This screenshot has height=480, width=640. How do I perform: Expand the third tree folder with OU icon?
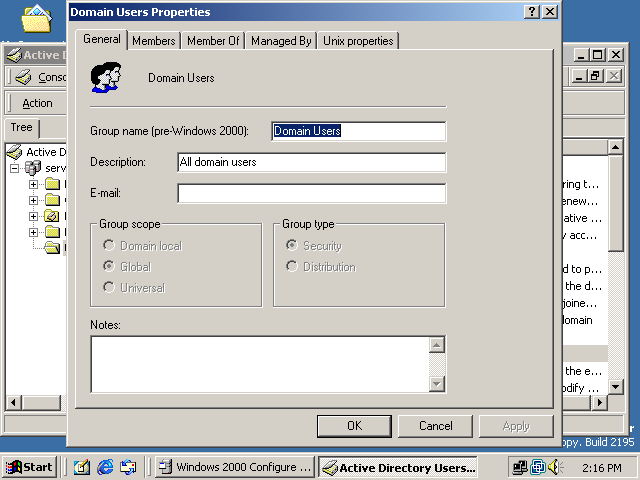click(33, 216)
